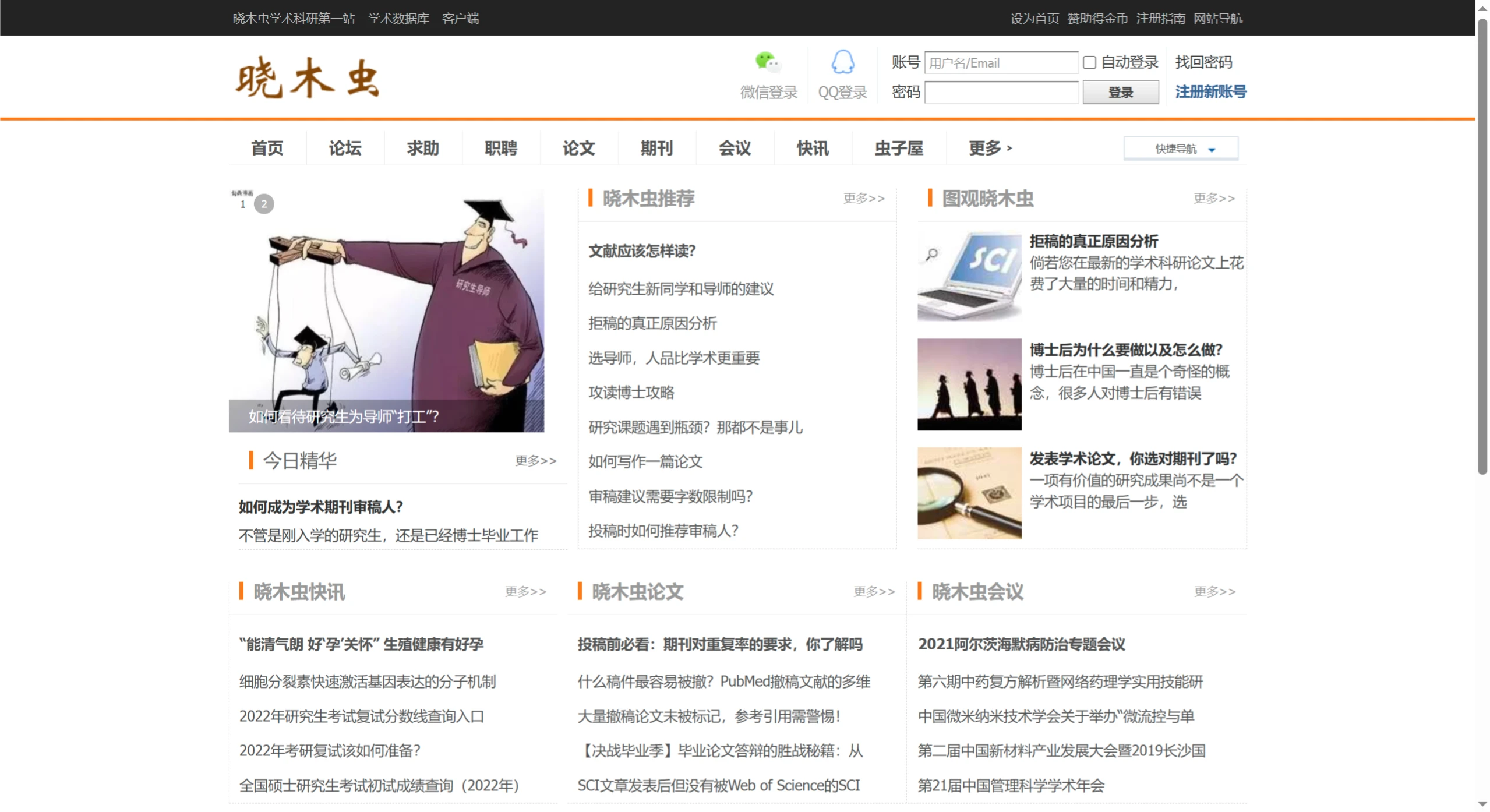This screenshot has width=1490, height=812.
Task: Click 更多>> beside 晓木虫快讯
Action: point(525,592)
